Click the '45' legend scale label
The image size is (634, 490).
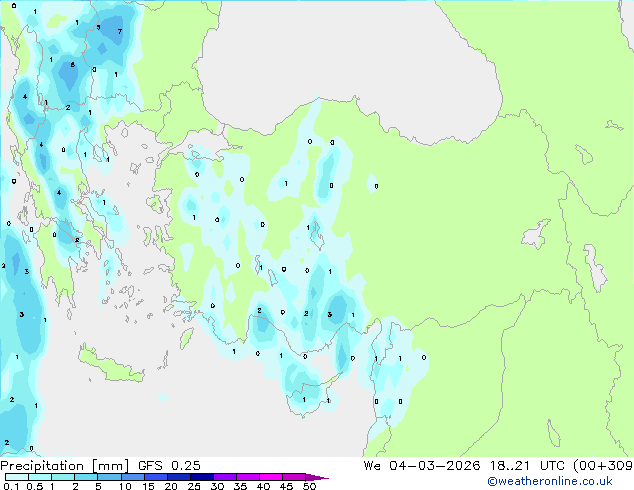pyautogui.click(x=287, y=486)
